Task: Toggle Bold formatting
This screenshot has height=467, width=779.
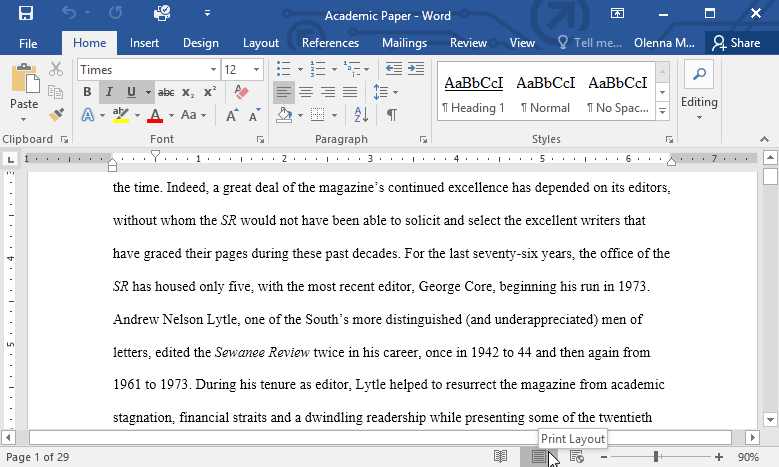Action: (87, 92)
